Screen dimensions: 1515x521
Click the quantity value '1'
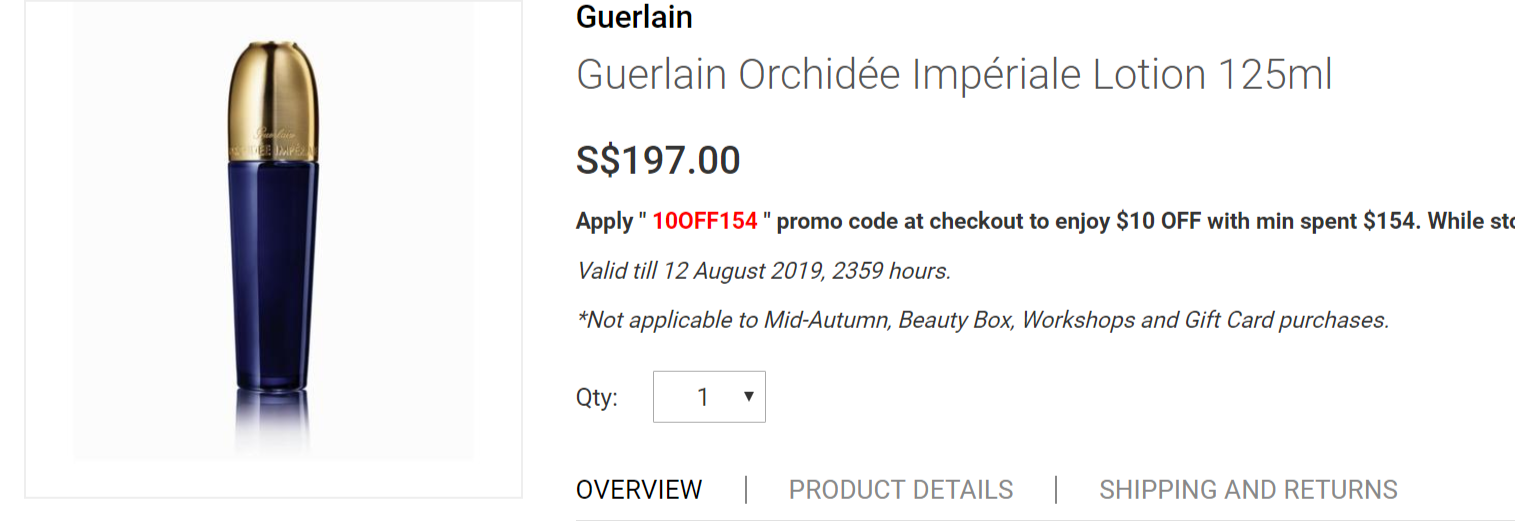click(703, 398)
